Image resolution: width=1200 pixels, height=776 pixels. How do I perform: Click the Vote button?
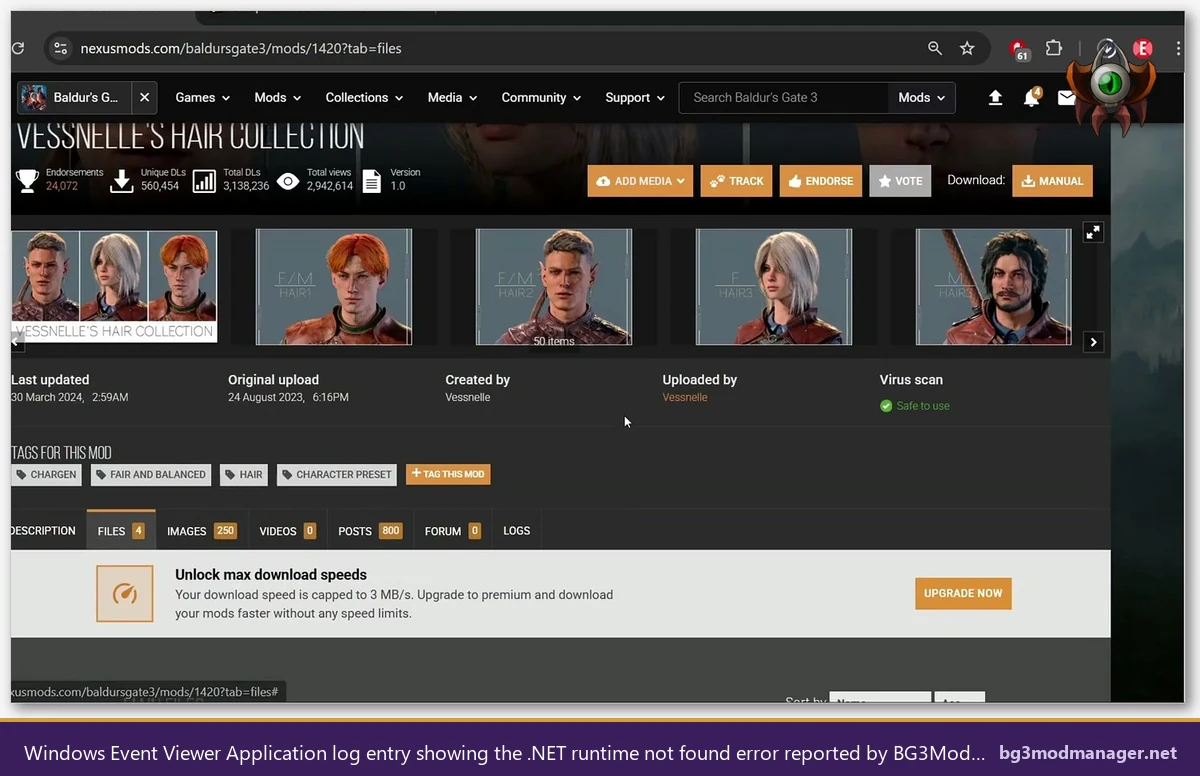[x=900, y=181]
